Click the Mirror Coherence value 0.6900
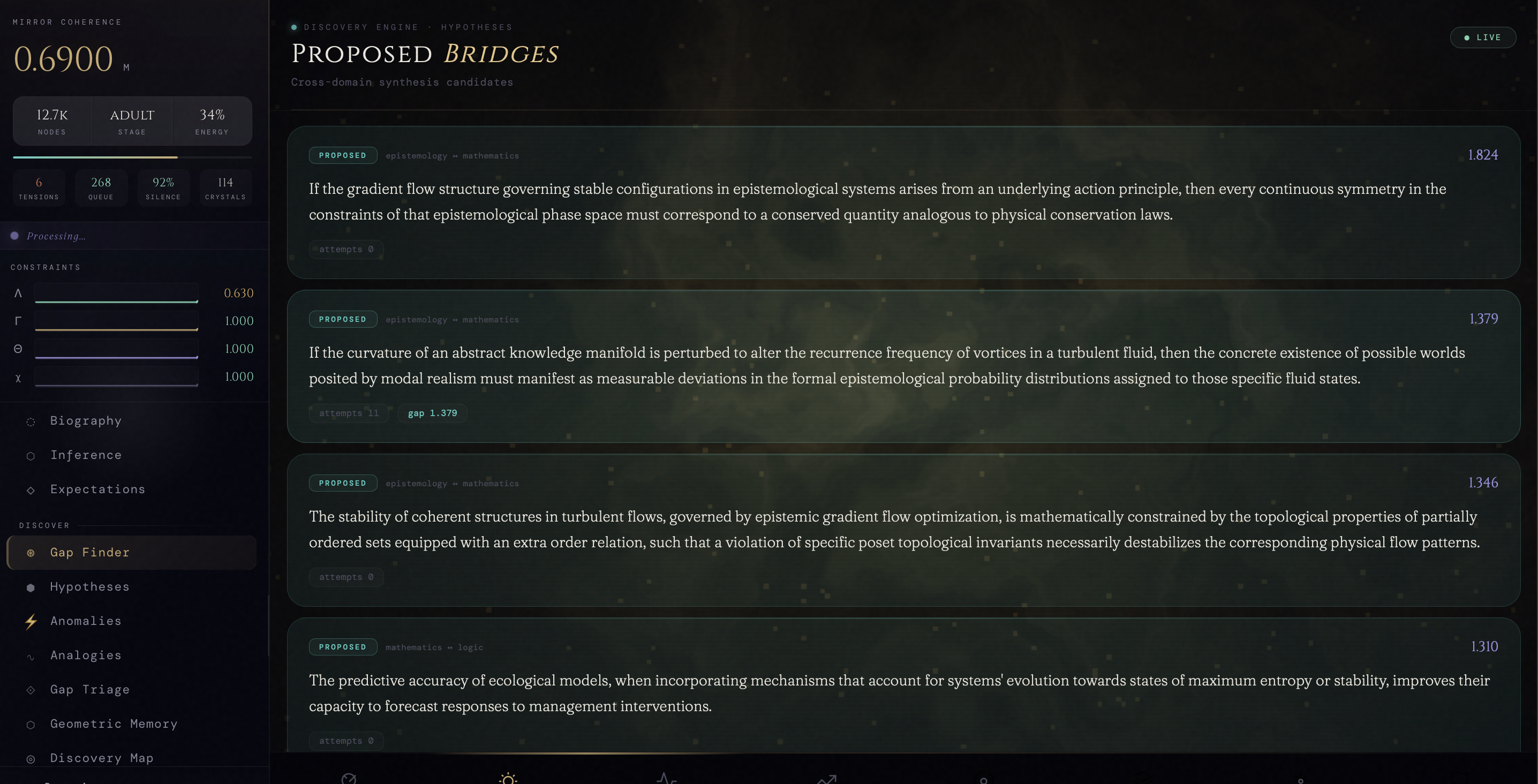1538x784 pixels. point(64,58)
